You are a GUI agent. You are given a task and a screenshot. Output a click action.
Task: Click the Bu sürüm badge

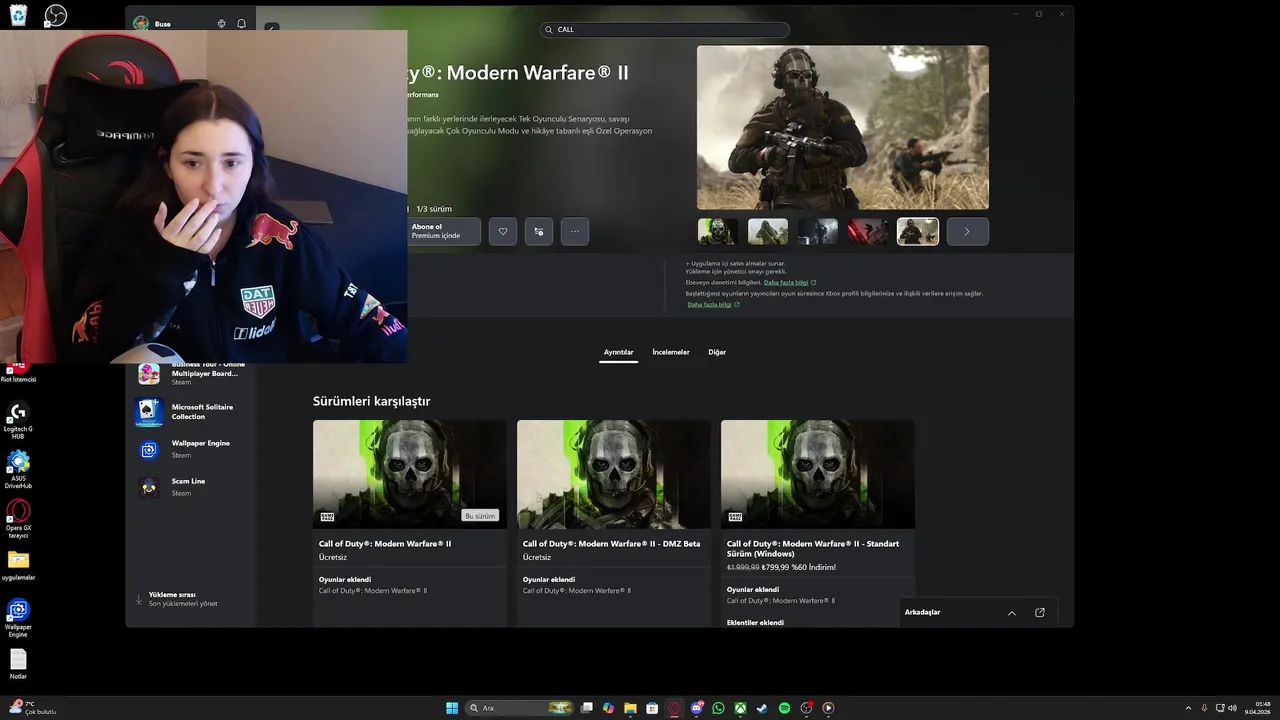point(480,516)
